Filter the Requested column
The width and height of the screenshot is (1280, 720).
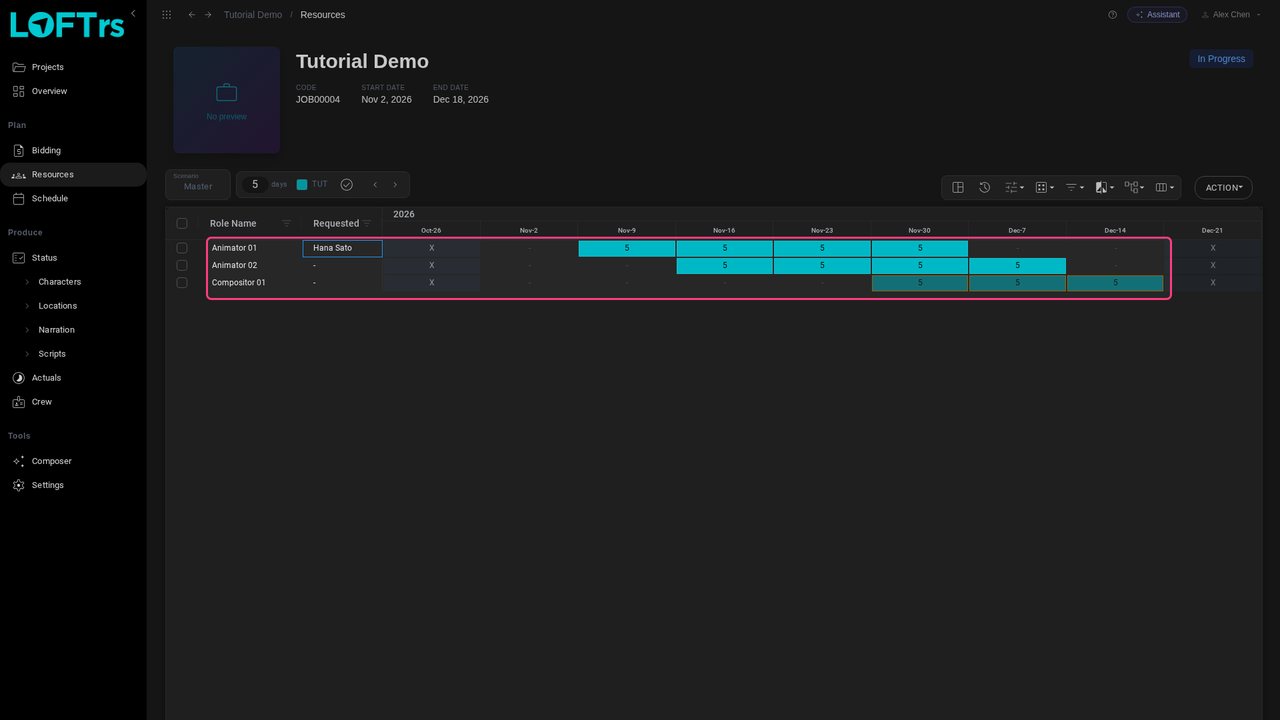(367, 223)
